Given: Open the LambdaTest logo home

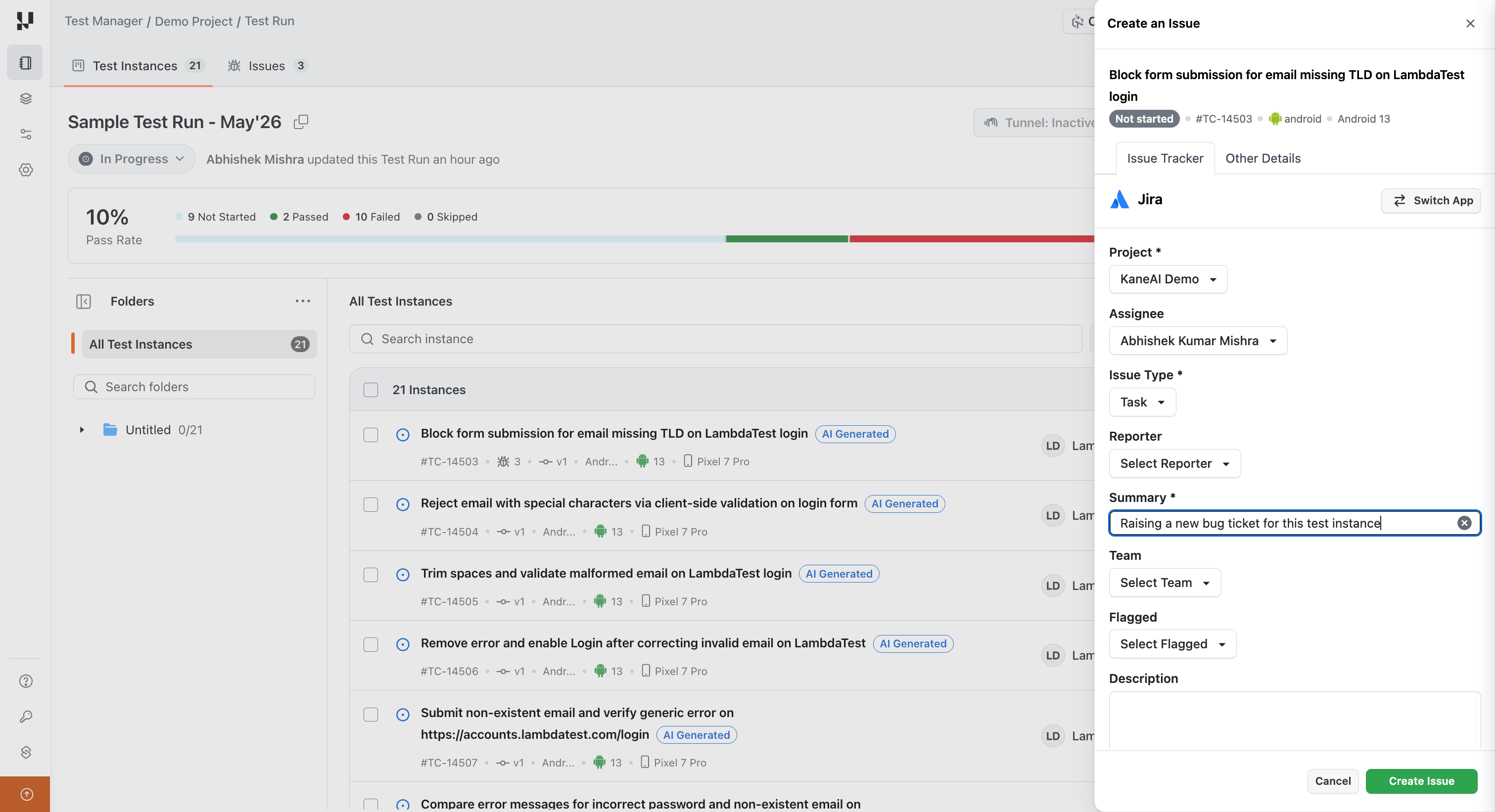Looking at the screenshot, I should click(x=25, y=21).
